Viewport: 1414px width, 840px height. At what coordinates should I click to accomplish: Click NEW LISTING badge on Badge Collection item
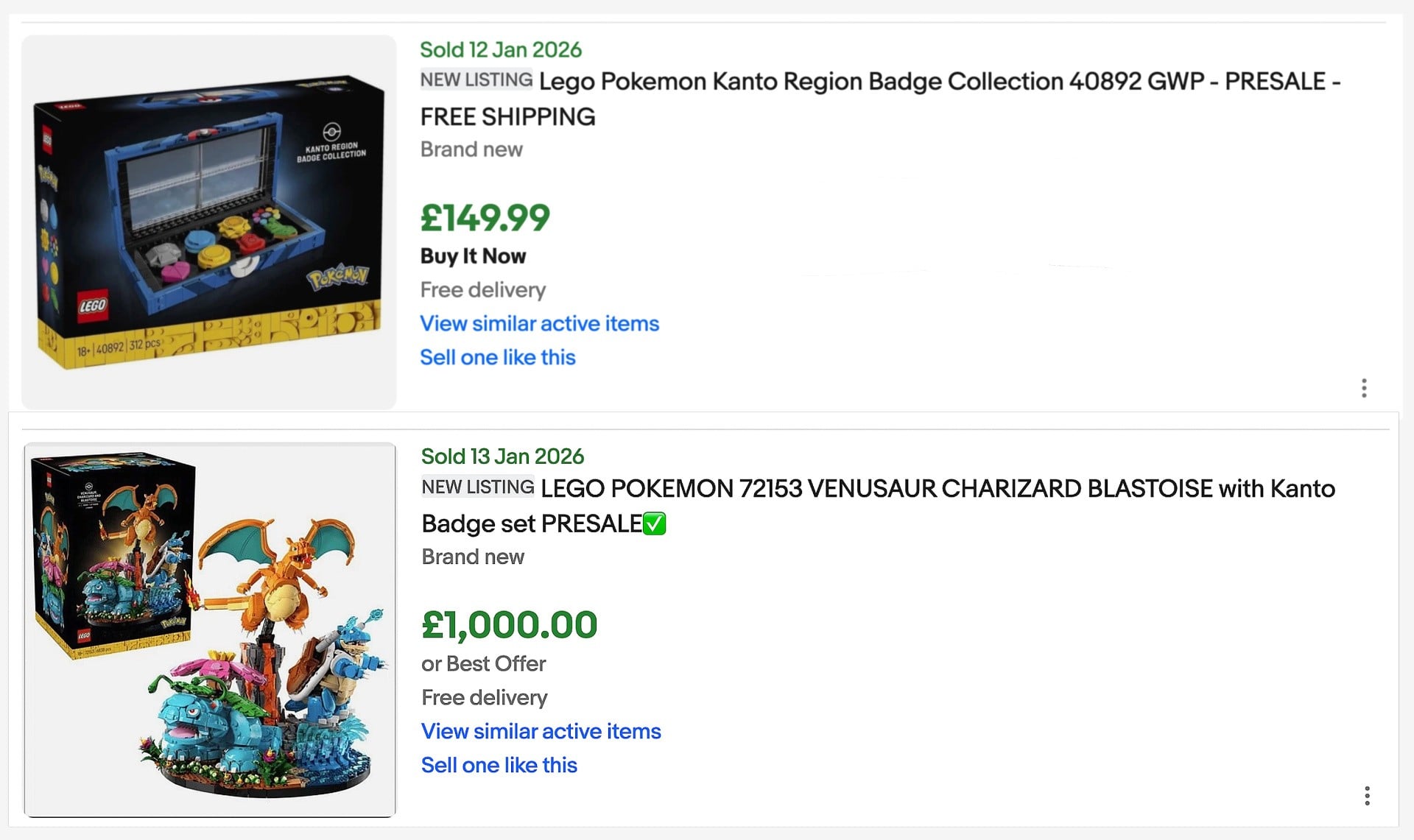(x=476, y=80)
